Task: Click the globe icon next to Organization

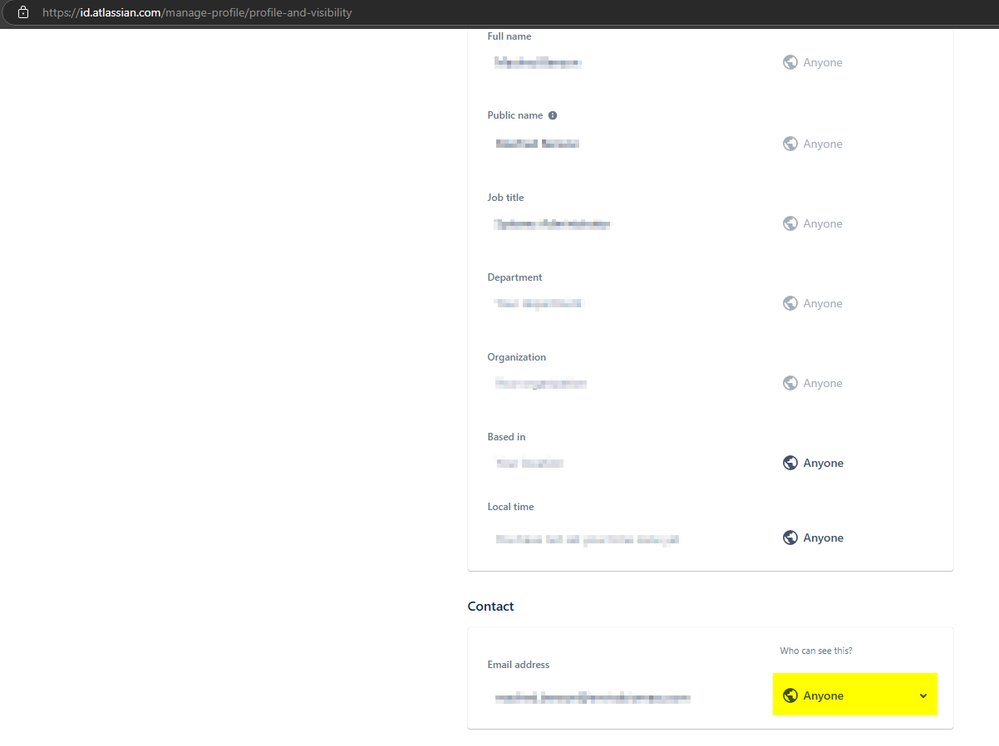Action: (789, 383)
